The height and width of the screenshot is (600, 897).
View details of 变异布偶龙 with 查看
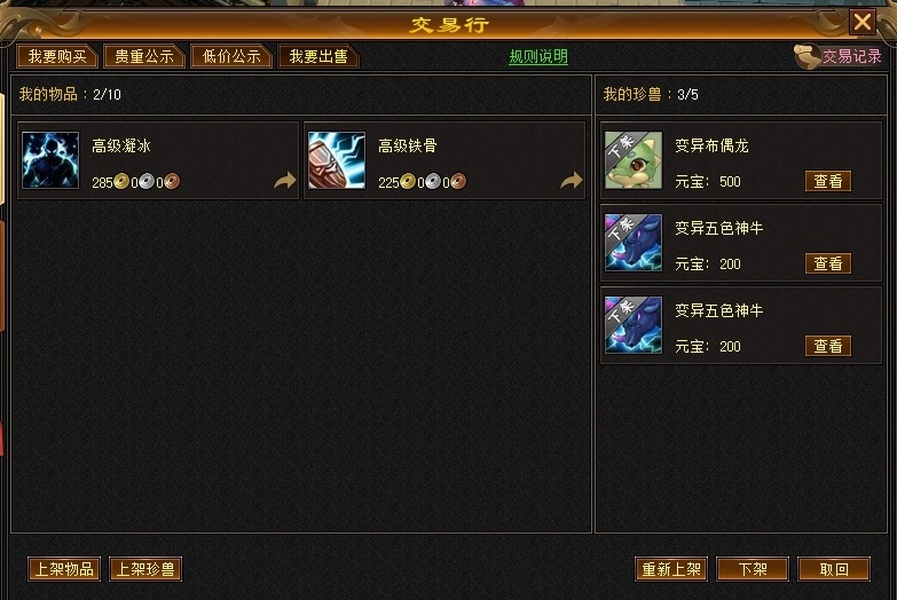pos(828,181)
